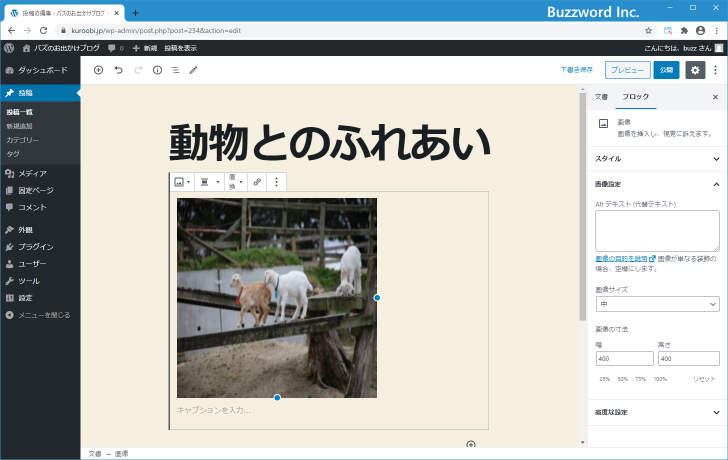Open comments bubble in admin bar
728x460 pixels.
[x=116, y=48]
